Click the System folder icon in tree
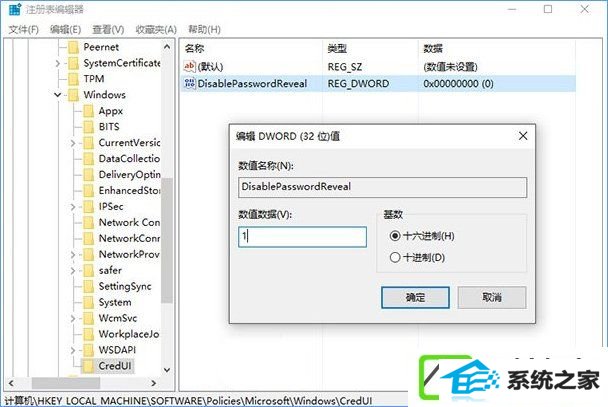Image resolution: width=608 pixels, height=407 pixels. (88, 302)
